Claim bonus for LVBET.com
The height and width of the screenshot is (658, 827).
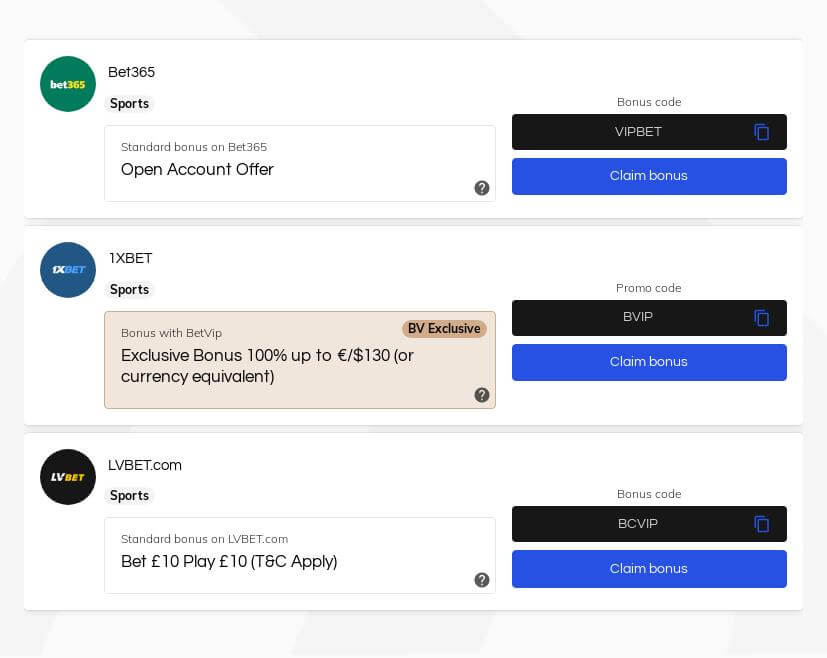649,569
